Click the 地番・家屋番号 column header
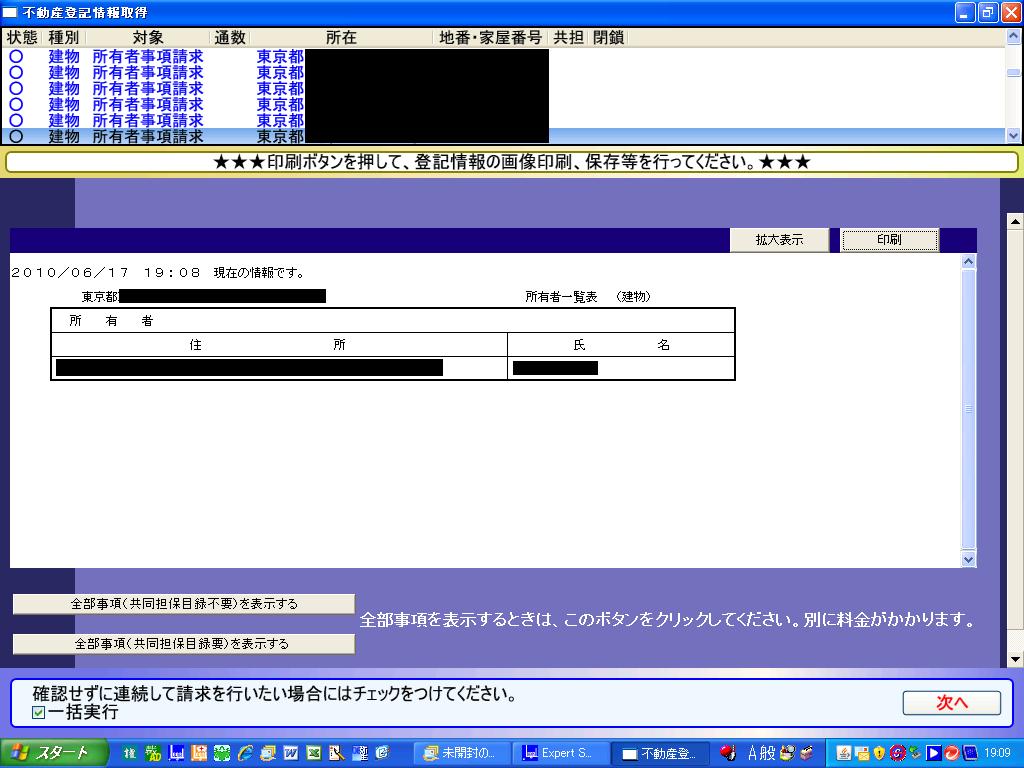The image size is (1024, 768). pyautogui.click(x=490, y=38)
